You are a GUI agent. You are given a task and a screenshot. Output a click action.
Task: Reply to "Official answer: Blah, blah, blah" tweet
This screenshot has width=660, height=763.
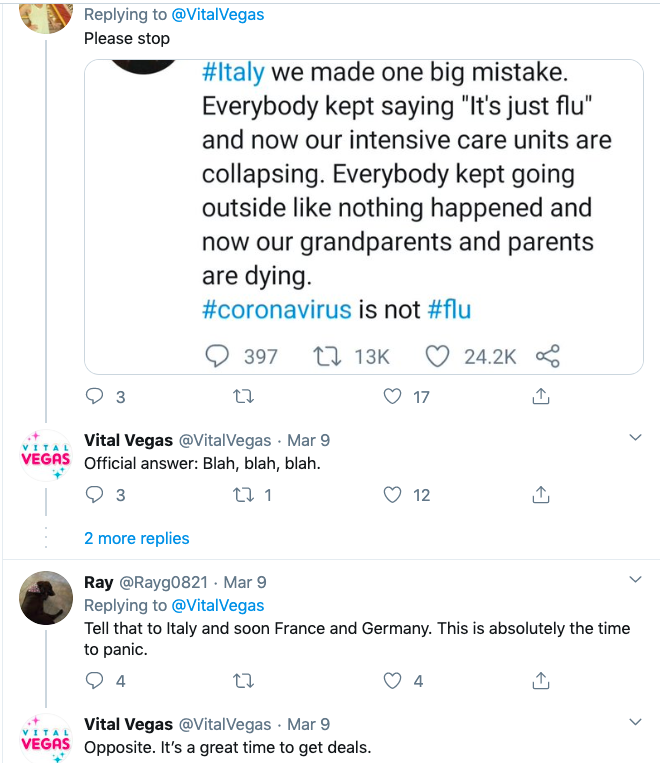[x=95, y=495]
